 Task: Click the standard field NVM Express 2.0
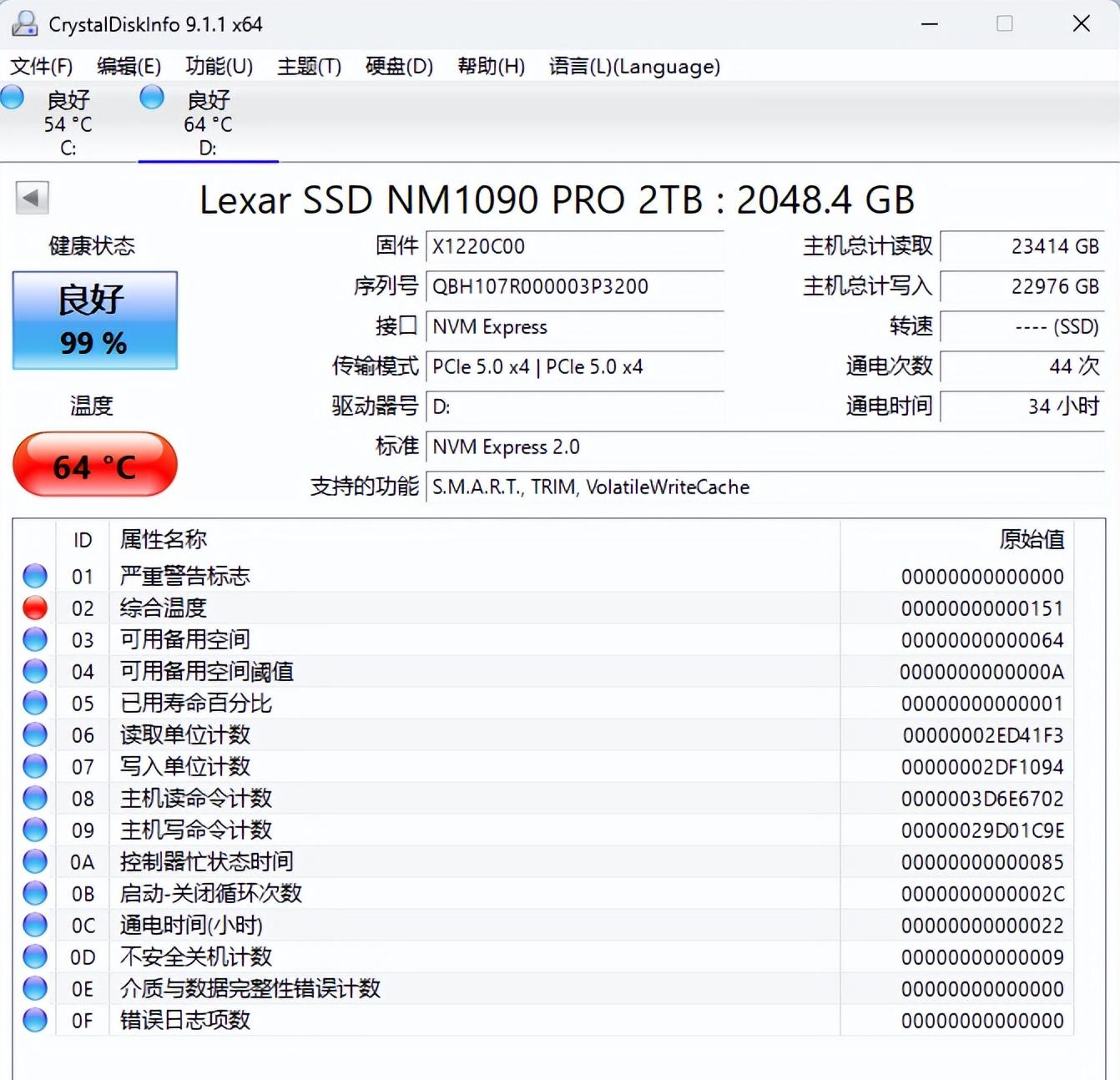click(764, 447)
